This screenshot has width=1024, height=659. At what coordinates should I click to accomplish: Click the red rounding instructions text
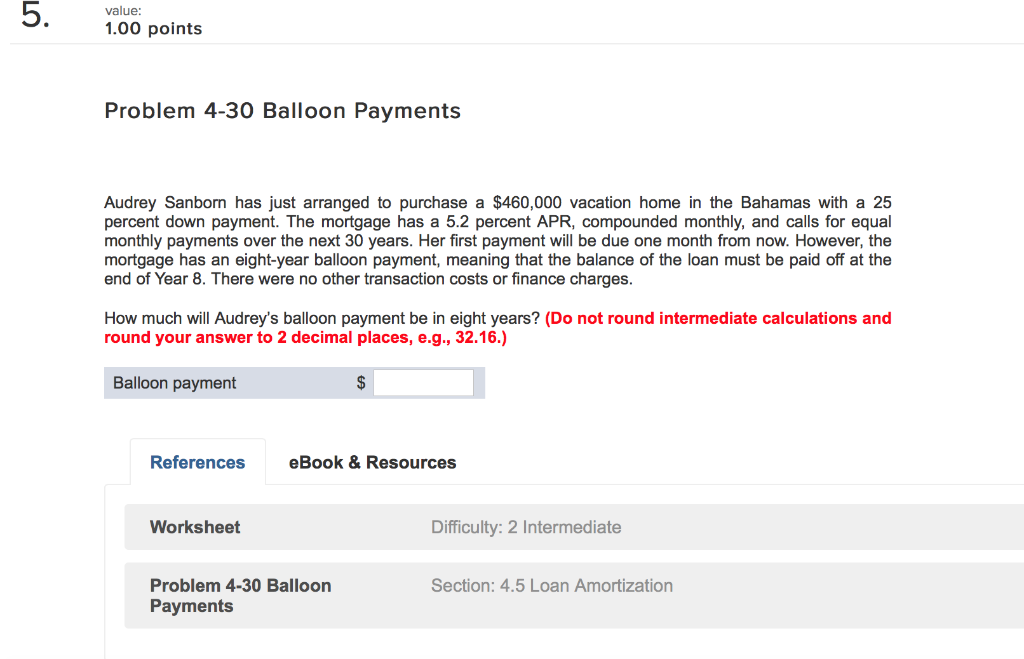pyautogui.click(x=497, y=328)
